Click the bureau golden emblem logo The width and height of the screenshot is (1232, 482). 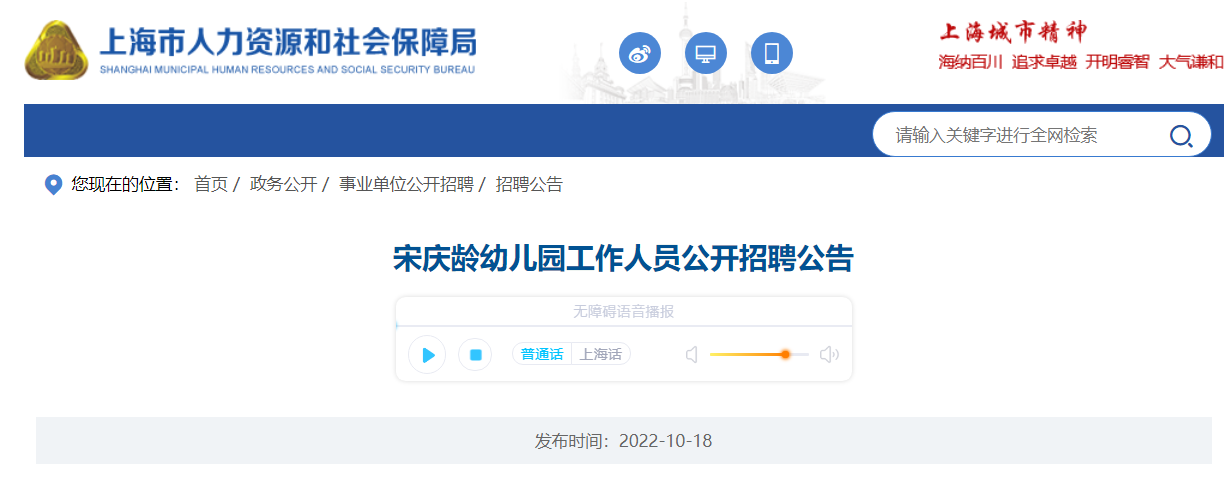click(x=58, y=50)
